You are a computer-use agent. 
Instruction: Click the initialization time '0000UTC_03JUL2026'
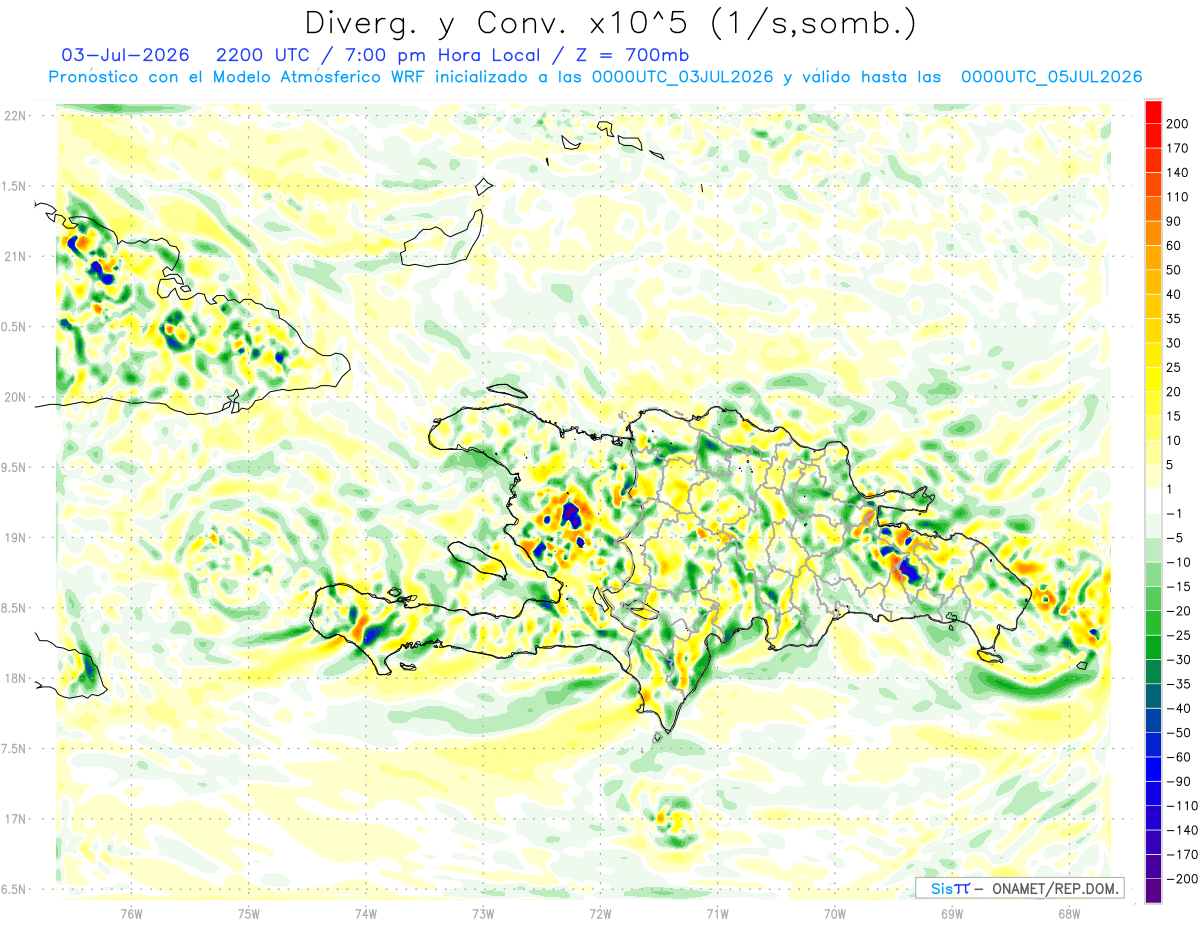click(682, 77)
